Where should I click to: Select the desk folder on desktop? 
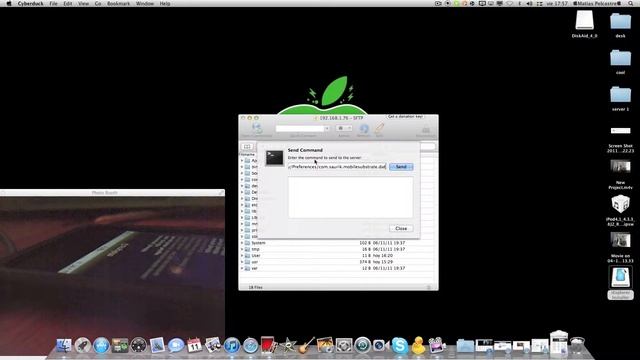pyautogui.click(x=620, y=21)
